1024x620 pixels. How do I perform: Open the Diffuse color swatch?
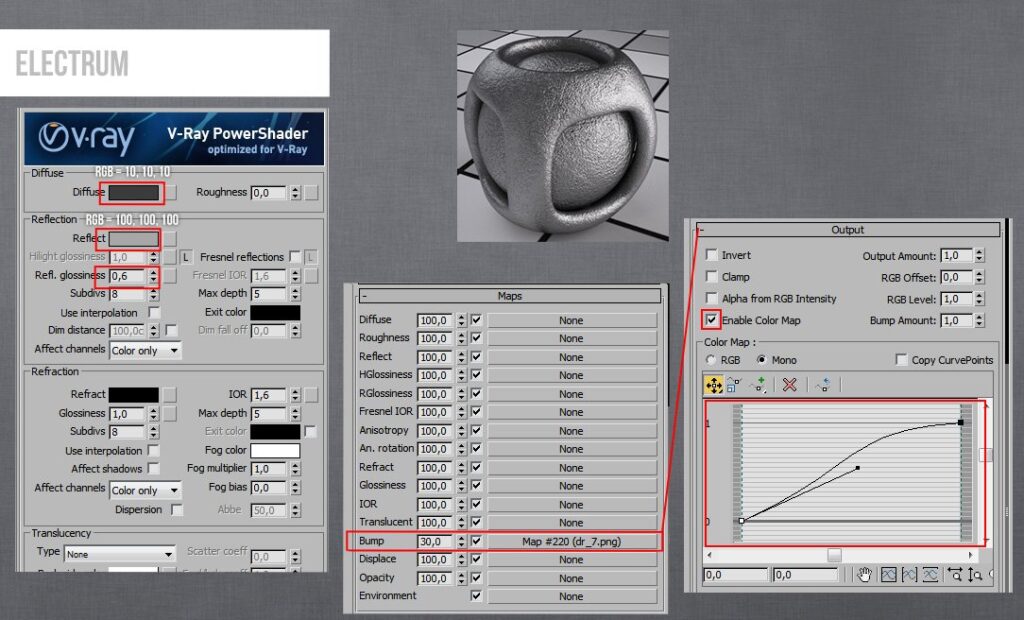coord(132,192)
